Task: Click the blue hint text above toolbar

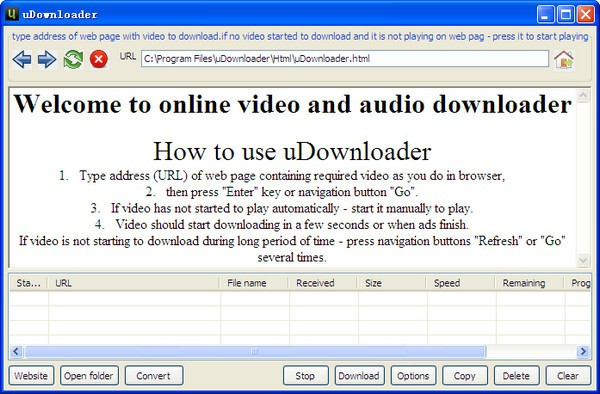Action: [x=300, y=36]
